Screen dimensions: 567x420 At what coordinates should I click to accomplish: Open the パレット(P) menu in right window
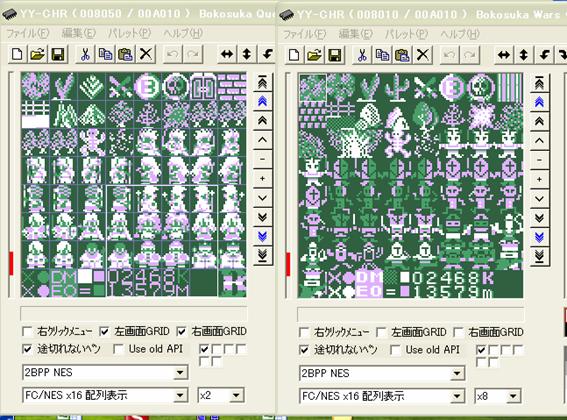click(x=406, y=34)
